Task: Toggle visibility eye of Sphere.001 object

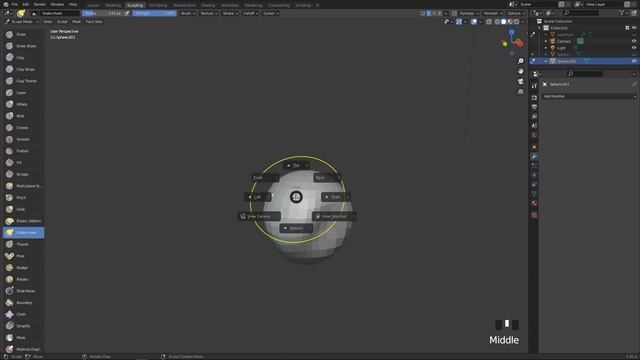Action: 634,61
